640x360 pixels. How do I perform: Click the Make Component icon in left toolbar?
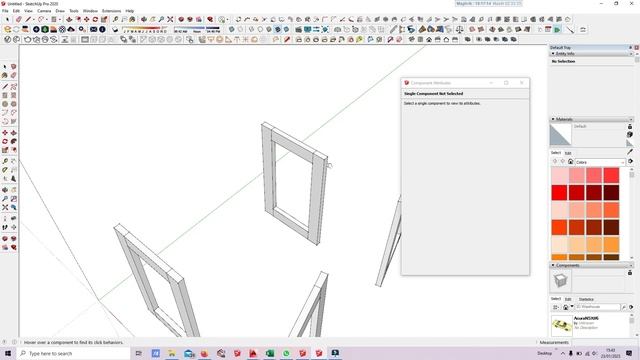pos(13,66)
